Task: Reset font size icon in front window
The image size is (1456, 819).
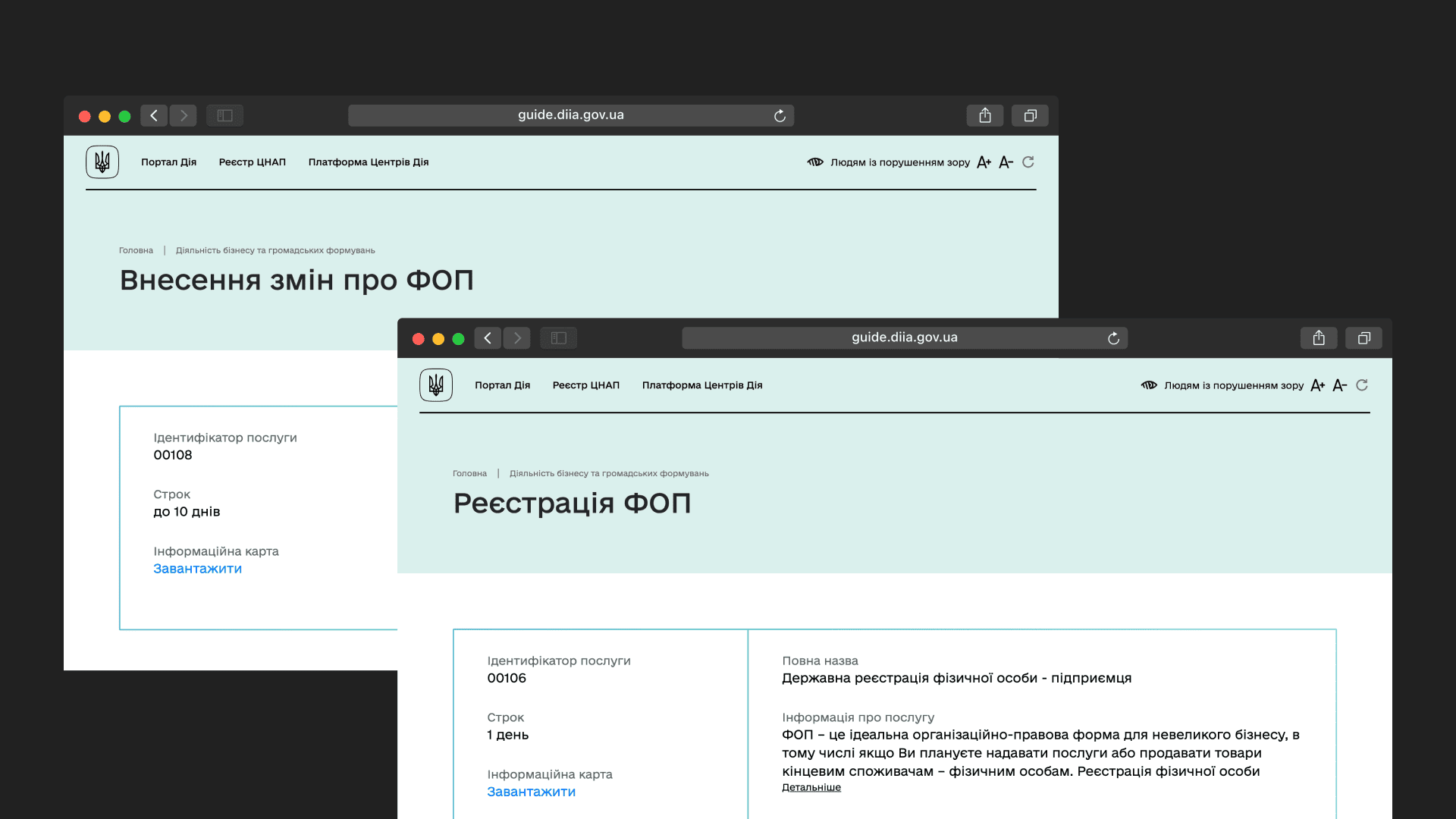Action: tap(1362, 385)
